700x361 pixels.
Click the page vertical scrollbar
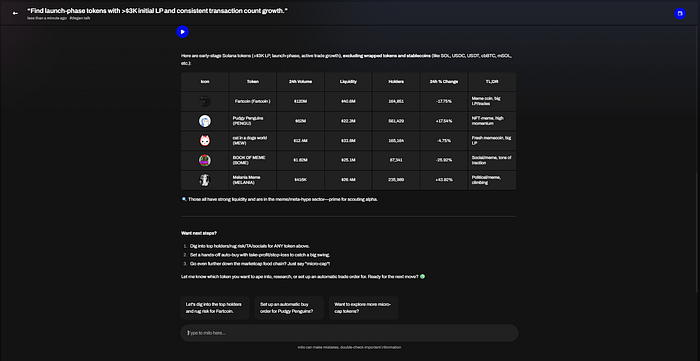pyautogui.click(x=697, y=232)
